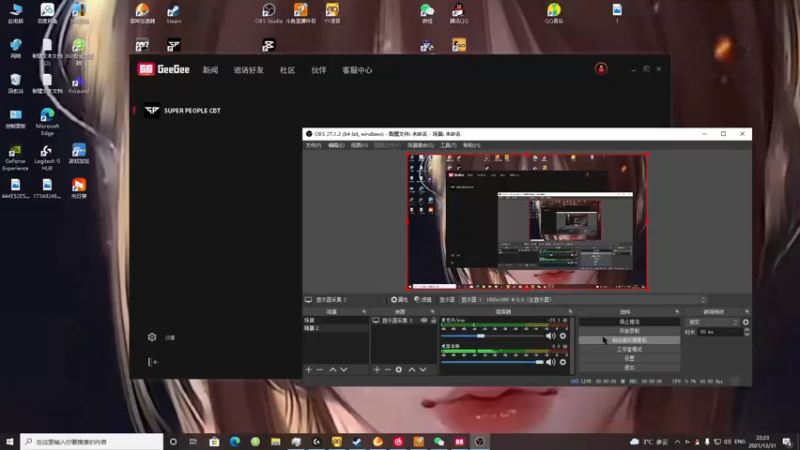Pop out the 来源 sources dock
Viewport: 800px width, 450px height.
click(433, 311)
